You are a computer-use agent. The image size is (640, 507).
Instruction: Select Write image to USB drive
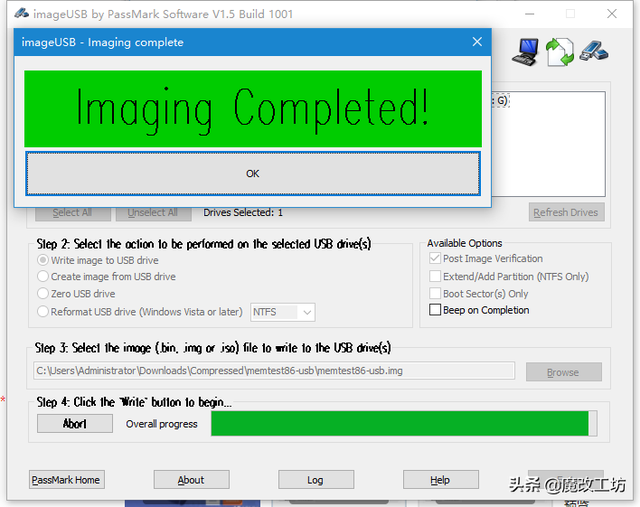tap(42, 260)
